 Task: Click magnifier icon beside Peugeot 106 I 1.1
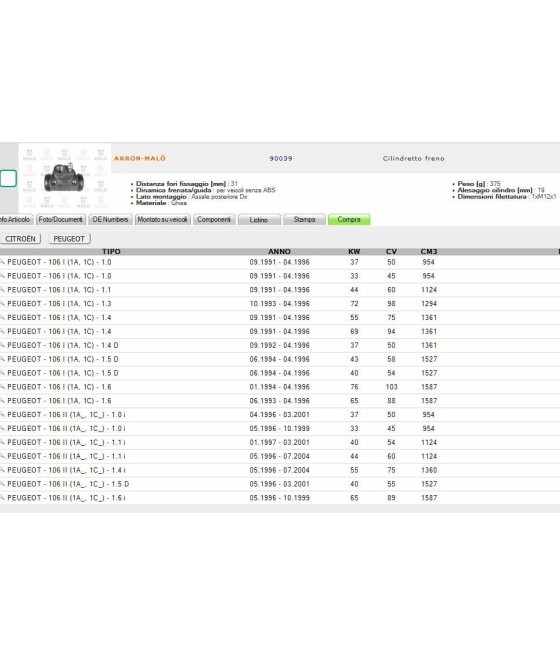2,290
